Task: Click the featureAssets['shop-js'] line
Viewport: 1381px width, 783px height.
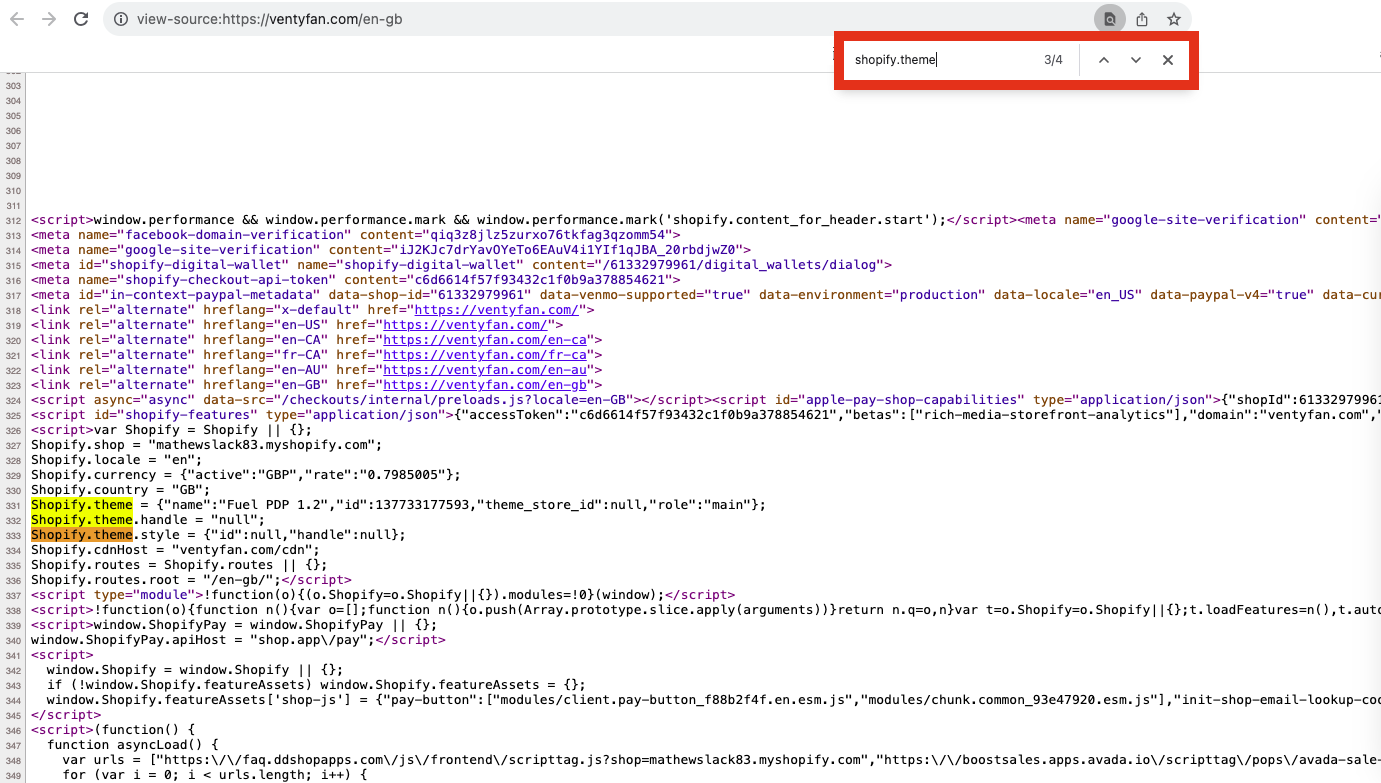Action: 714,700
